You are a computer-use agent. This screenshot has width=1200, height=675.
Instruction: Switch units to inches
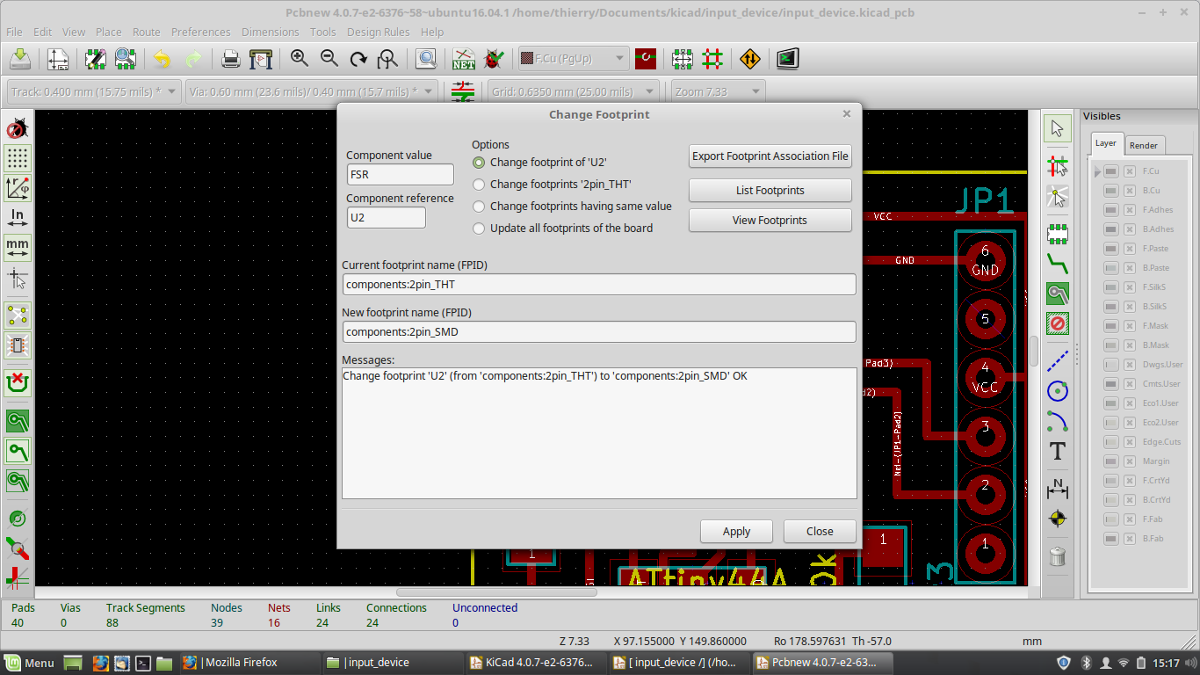click(x=17, y=217)
